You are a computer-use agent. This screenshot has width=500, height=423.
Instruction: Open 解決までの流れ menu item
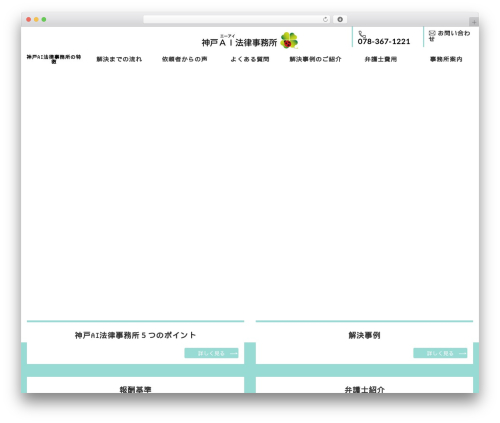[119, 59]
